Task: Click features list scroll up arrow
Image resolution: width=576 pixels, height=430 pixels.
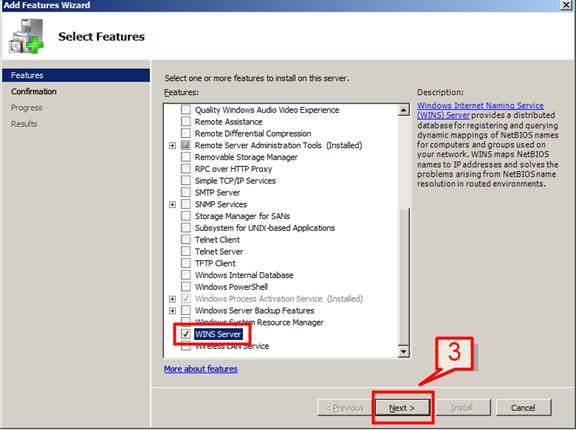Action: point(404,110)
